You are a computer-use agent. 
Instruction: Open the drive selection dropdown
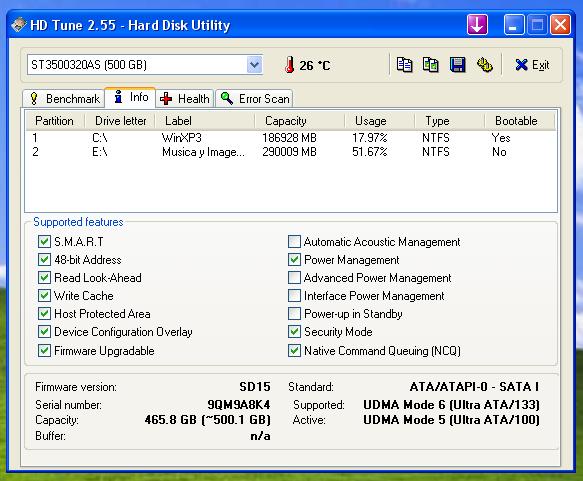pos(255,65)
